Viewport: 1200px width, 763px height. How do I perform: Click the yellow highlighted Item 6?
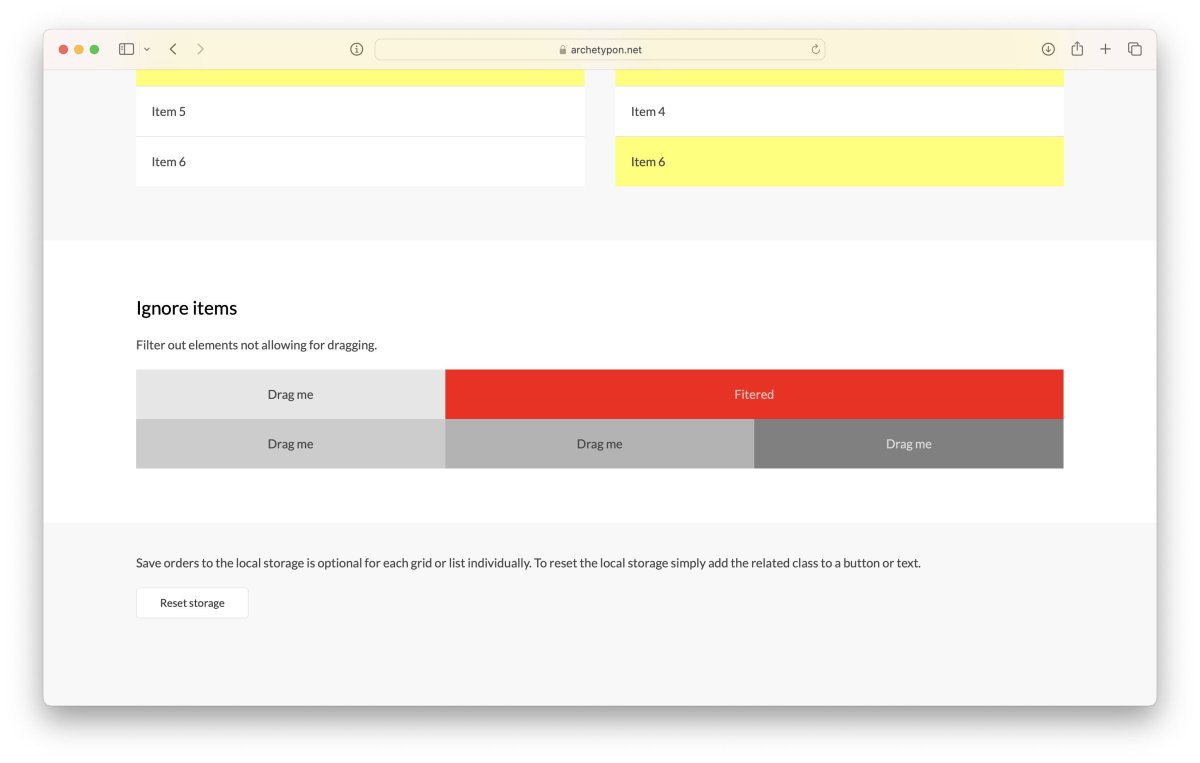(x=838, y=161)
